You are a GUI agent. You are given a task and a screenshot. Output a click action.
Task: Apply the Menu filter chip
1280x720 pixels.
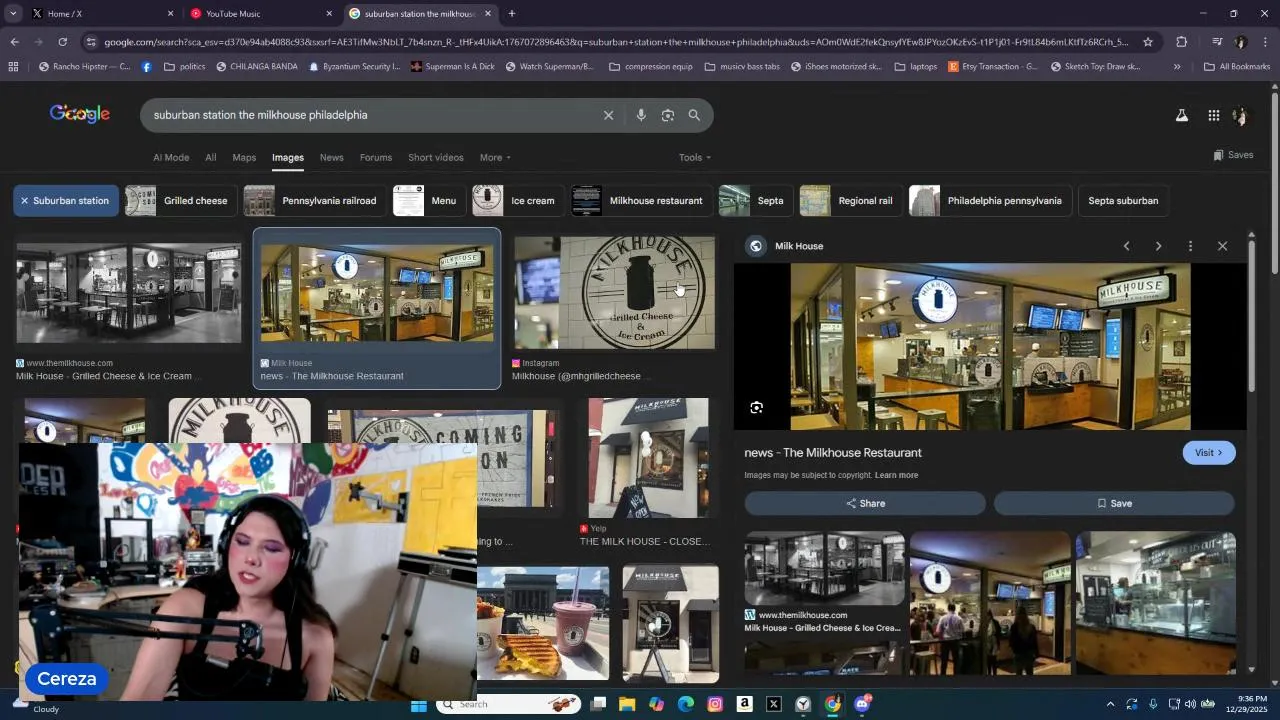click(x=429, y=201)
